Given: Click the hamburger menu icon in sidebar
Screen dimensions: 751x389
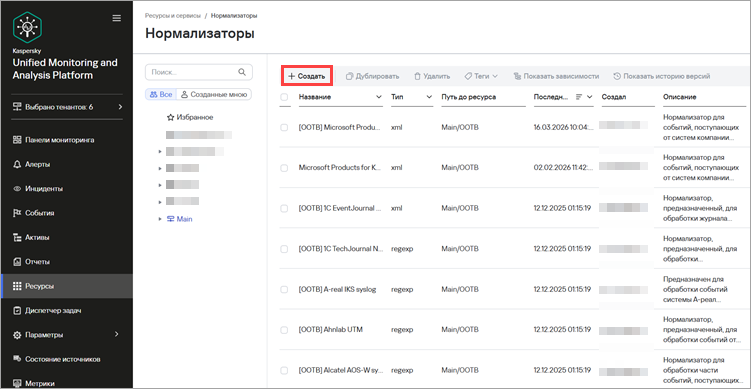Looking at the screenshot, I should [x=116, y=18].
